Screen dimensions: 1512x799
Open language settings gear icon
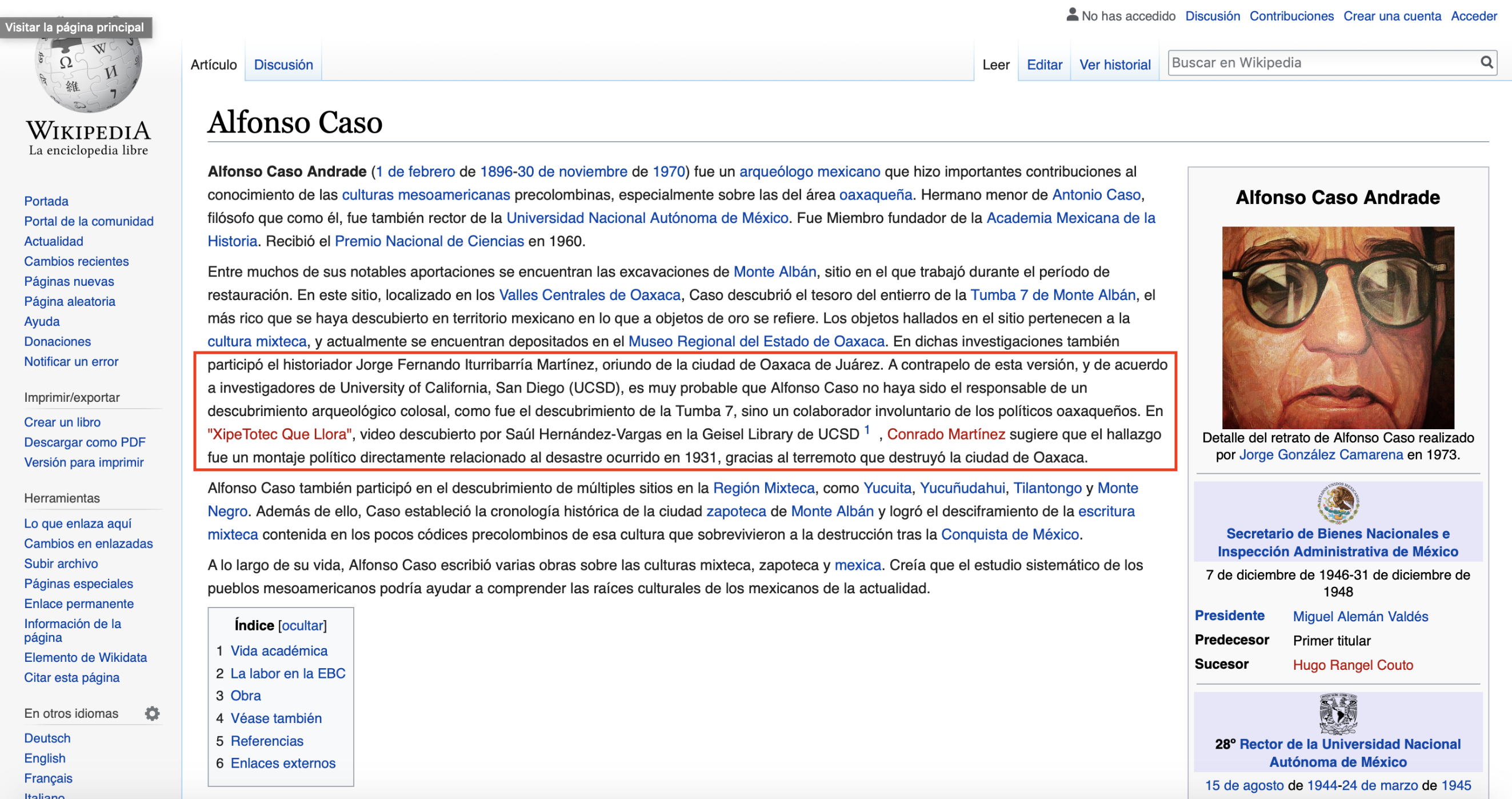152,713
